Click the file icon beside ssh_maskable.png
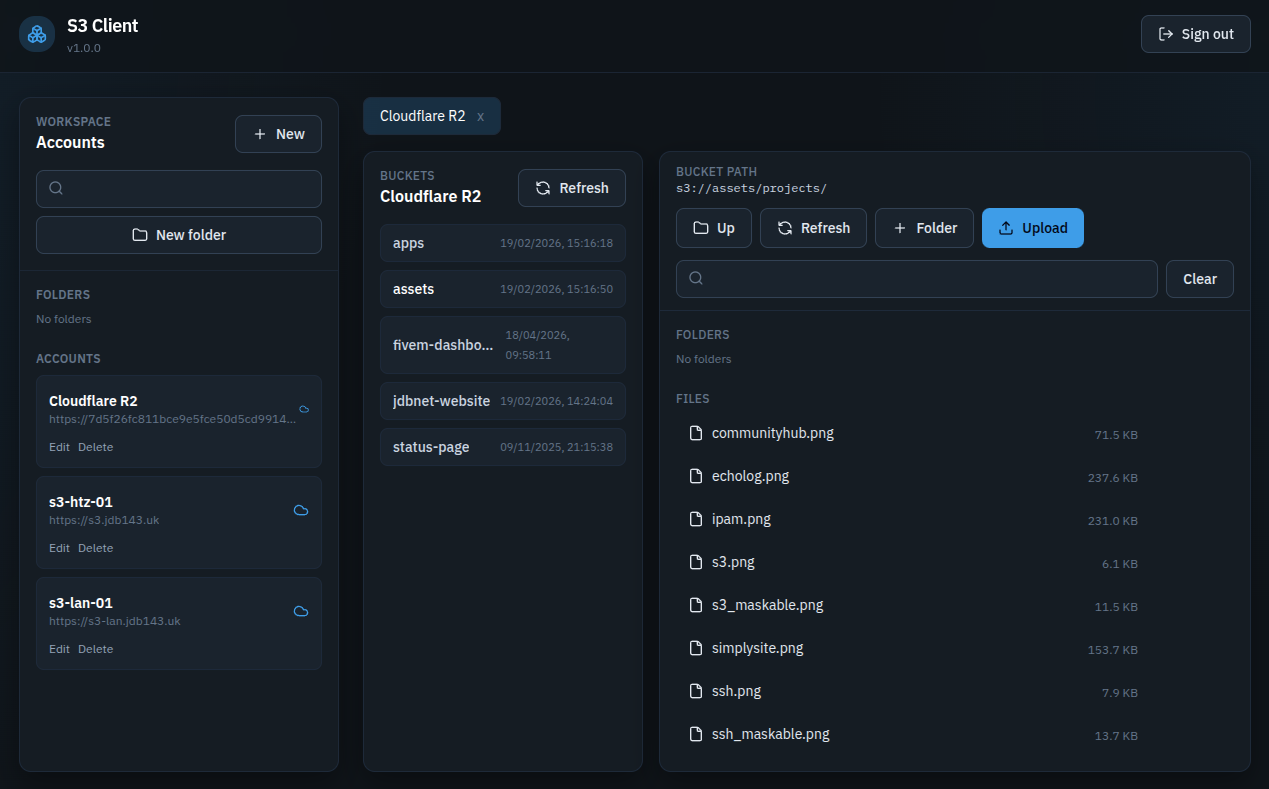Viewport: 1269px width, 789px height. (x=696, y=734)
